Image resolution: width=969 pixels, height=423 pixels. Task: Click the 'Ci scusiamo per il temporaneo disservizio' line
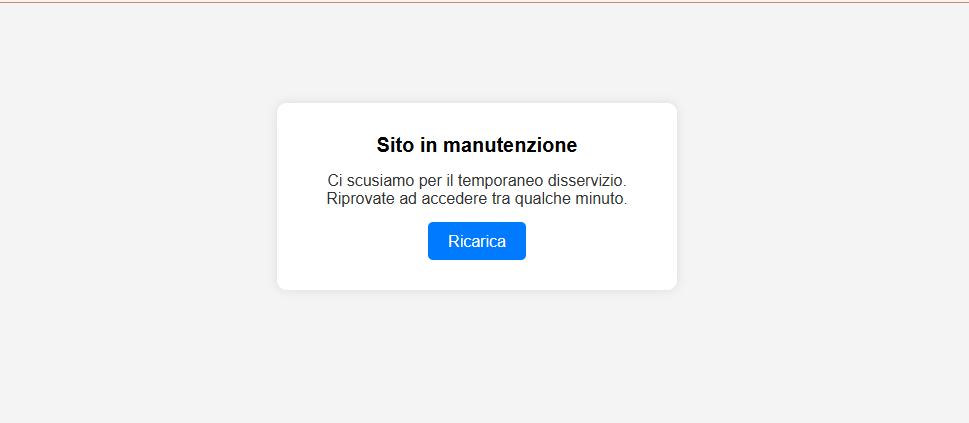tap(476, 181)
